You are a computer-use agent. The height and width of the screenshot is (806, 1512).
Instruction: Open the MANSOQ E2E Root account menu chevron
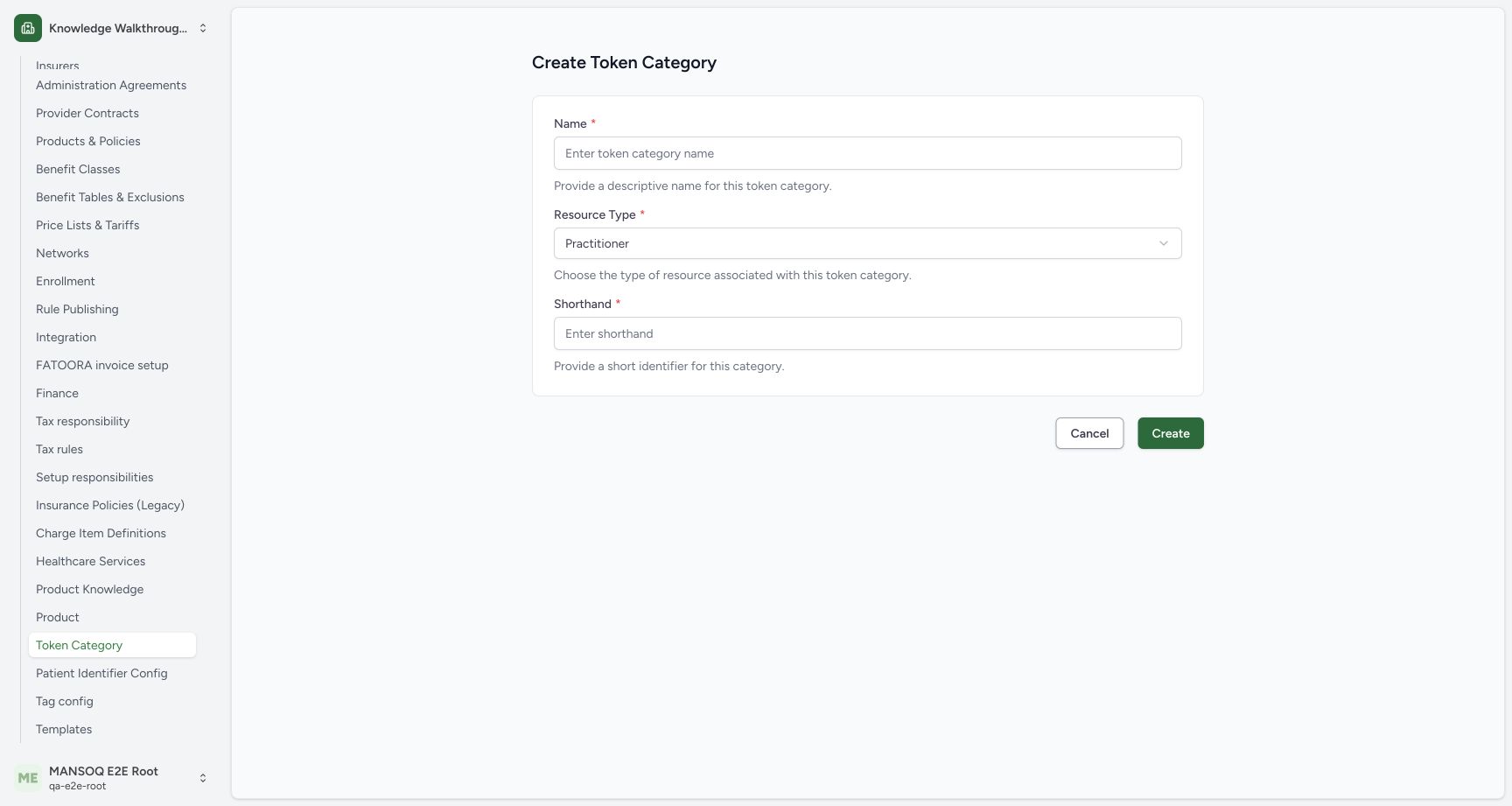[x=203, y=778]
